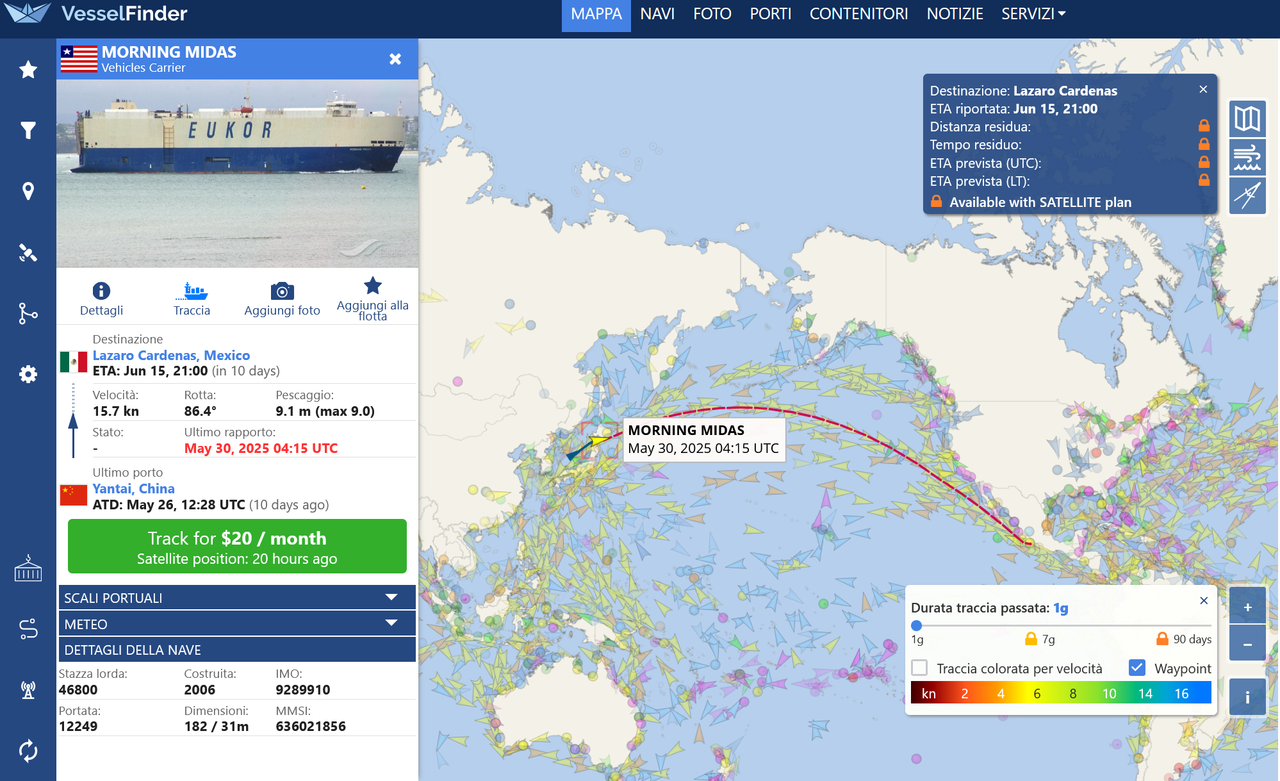Click 'May 30, 2025 04:15 UTC' last report

coord(261,448)
